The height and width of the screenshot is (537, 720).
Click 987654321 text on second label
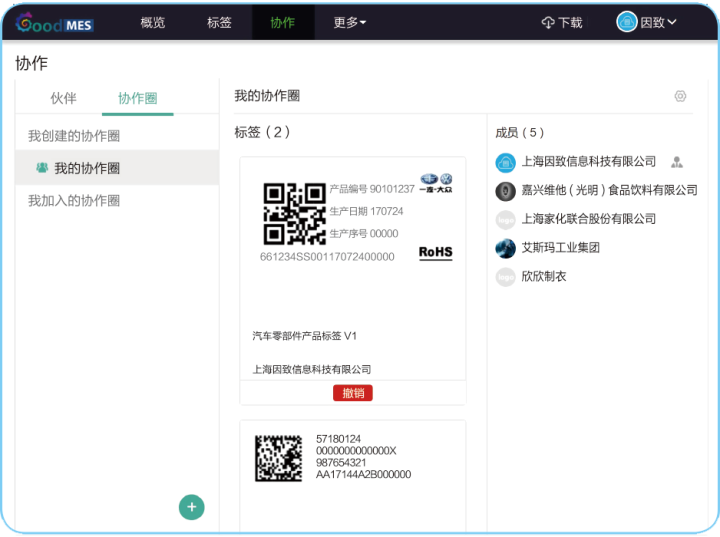(341, 463)
